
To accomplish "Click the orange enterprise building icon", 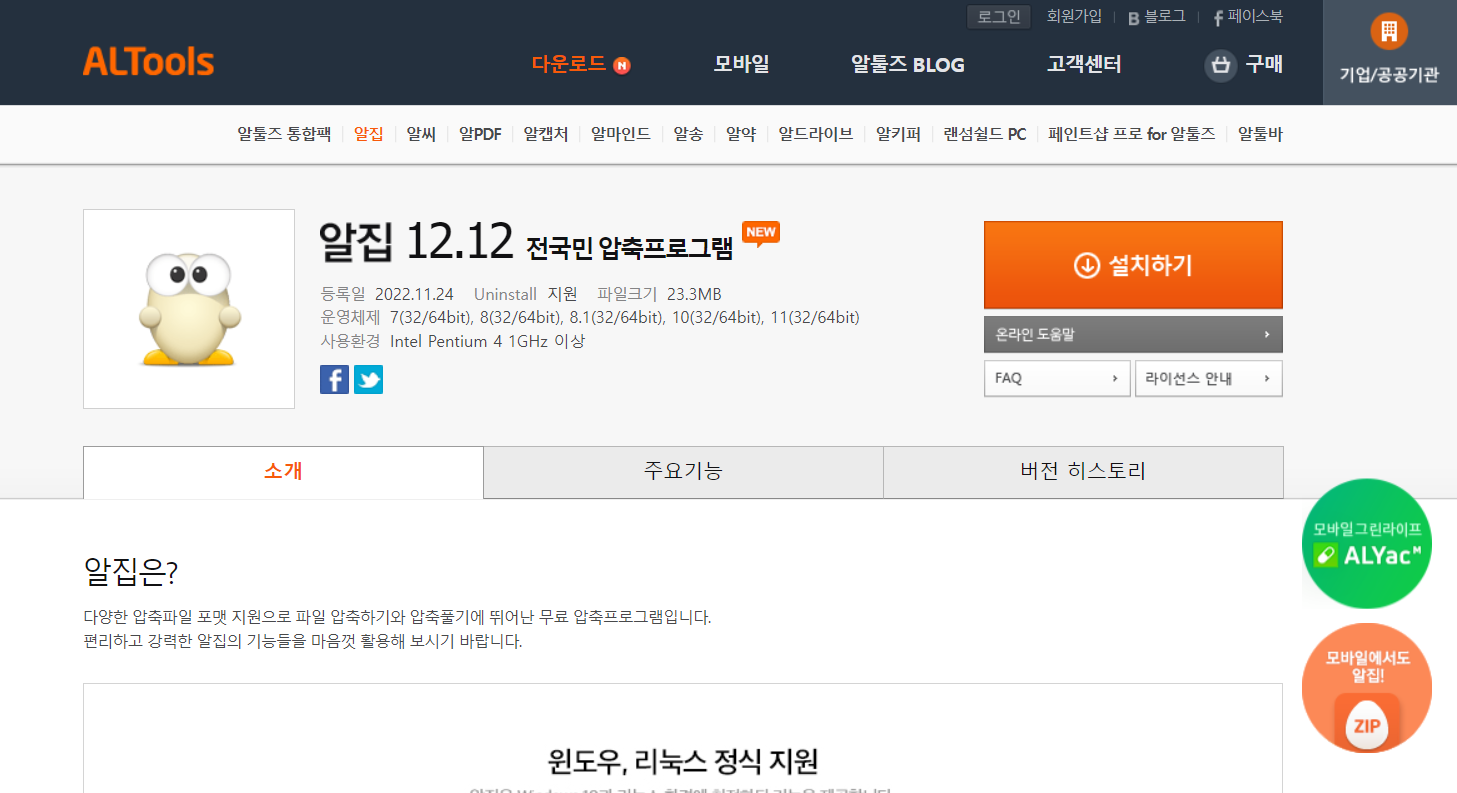I will (1389, 32).
